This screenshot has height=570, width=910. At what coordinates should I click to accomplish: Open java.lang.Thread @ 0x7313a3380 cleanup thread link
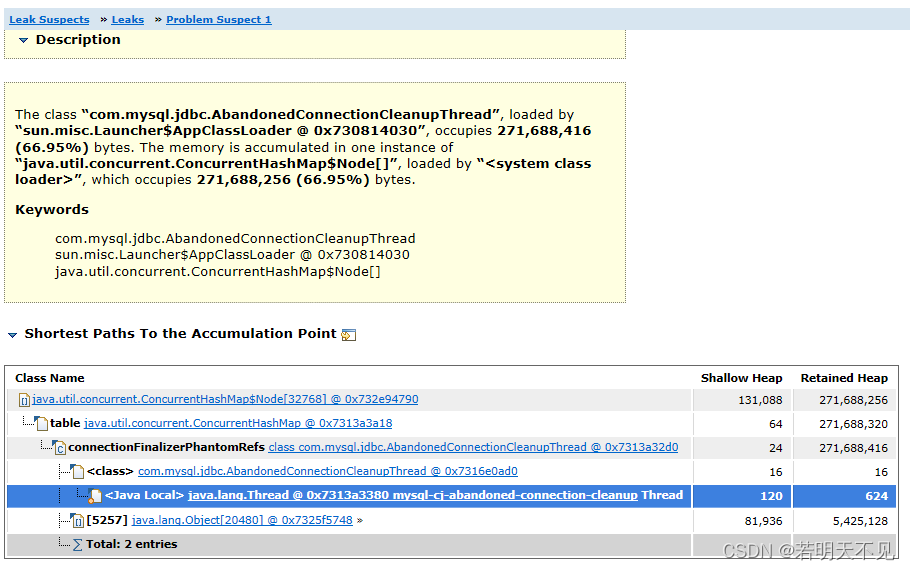point(413,495)
